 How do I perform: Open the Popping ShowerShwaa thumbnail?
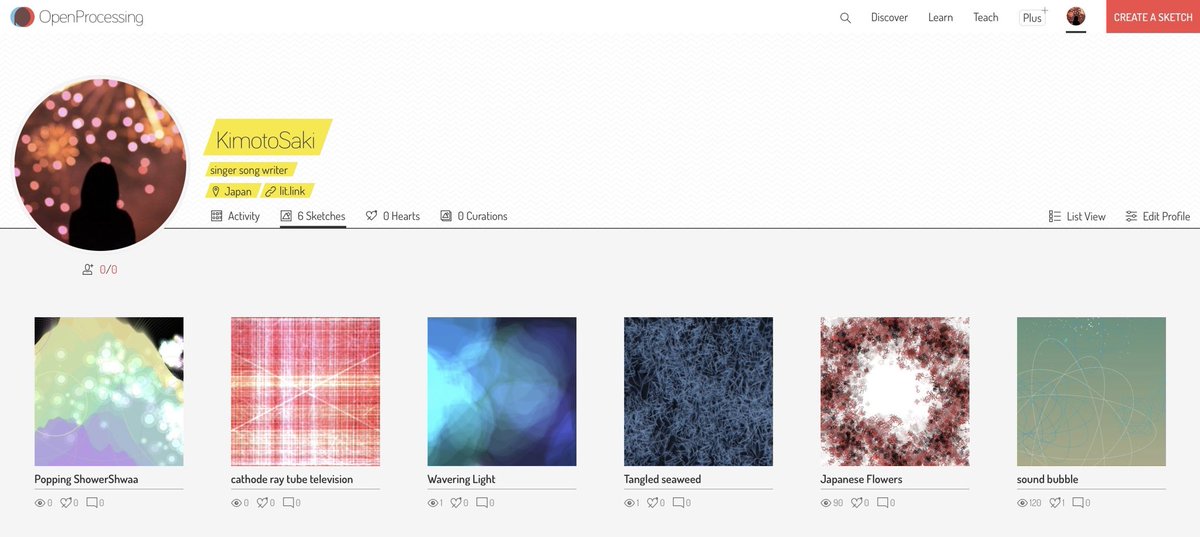(109, 392)
